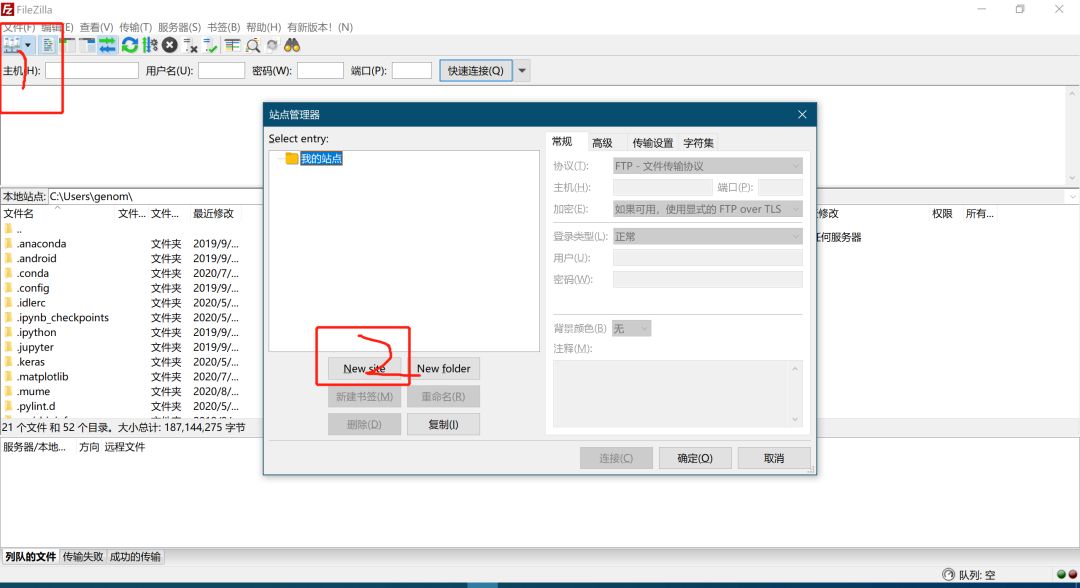The image size is (1080, 588).
Task: Open the Site Manager toolbar icon
Action: click(12, 45)
